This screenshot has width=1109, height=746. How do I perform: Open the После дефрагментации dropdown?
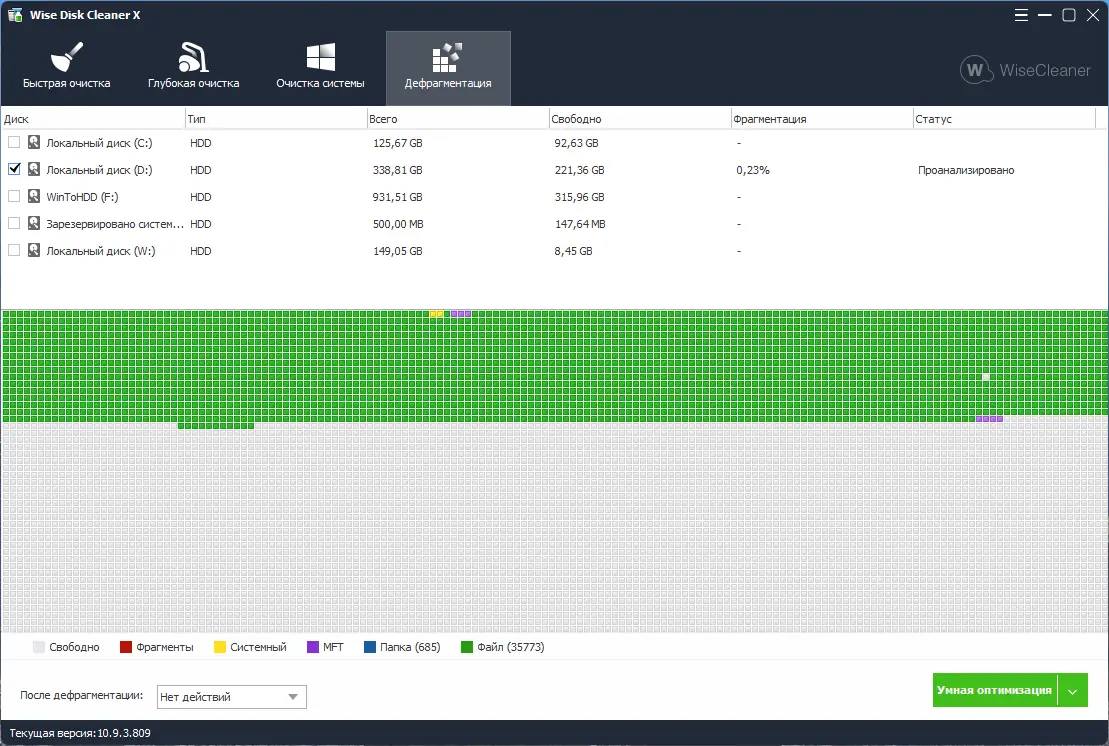click(x=231, y=697)
